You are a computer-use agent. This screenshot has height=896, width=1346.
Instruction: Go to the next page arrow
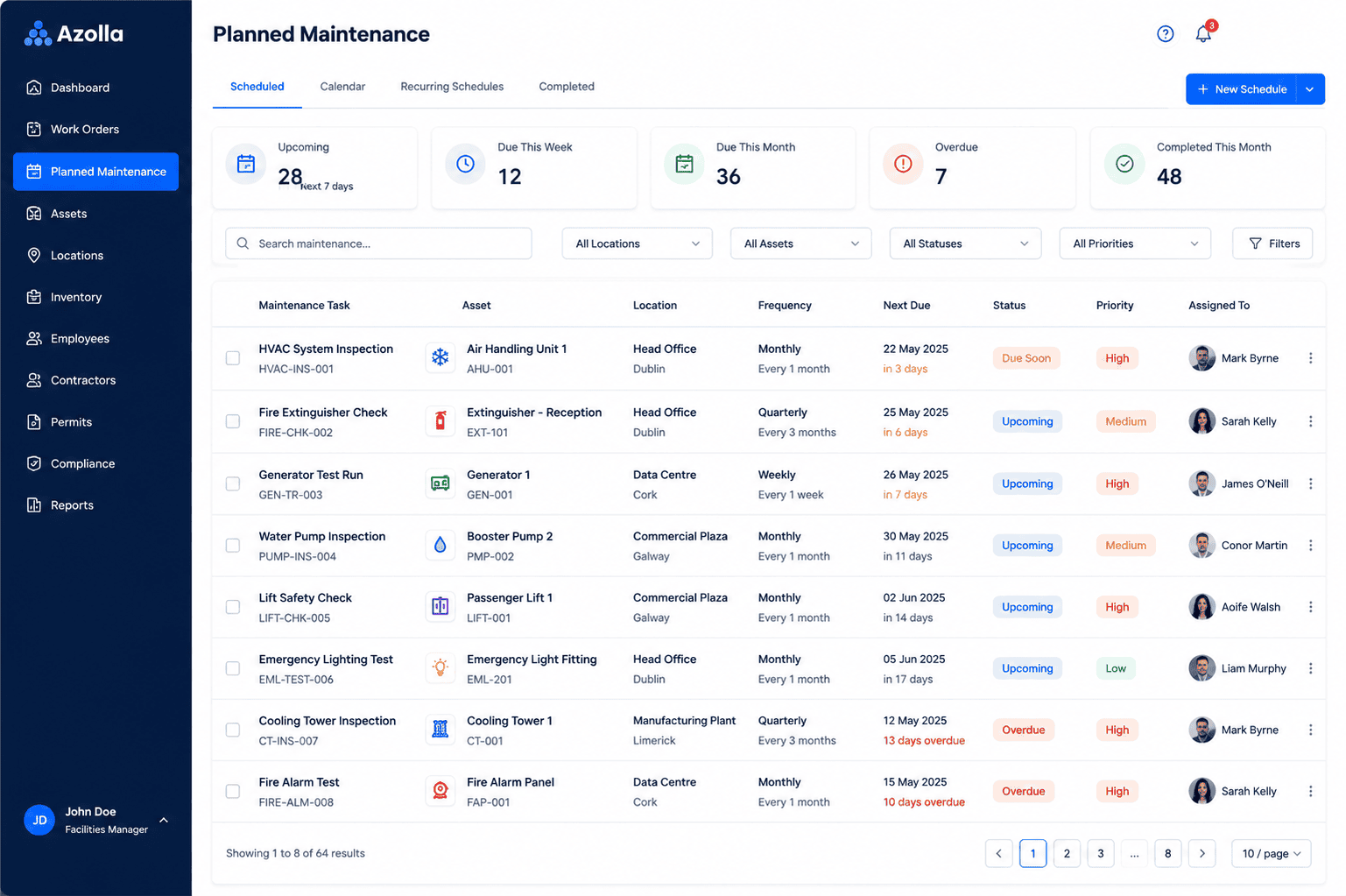[1202, 853]
